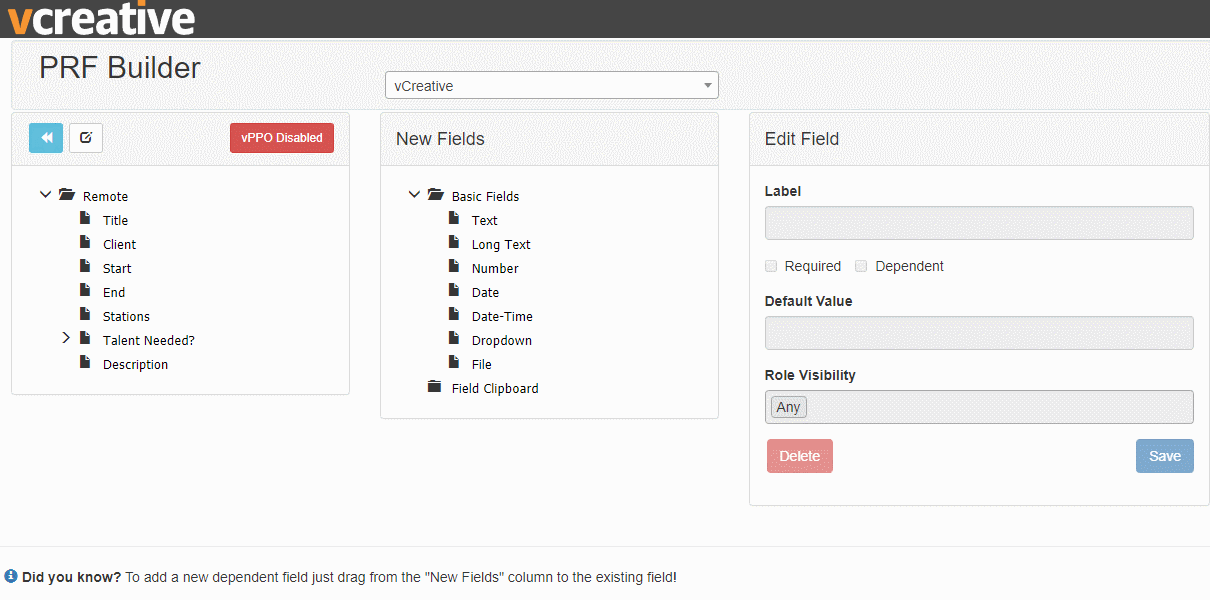Screen dimensions: 1210x600
Task: Collapse the Basic Fields folder
Action: point(414,195)
